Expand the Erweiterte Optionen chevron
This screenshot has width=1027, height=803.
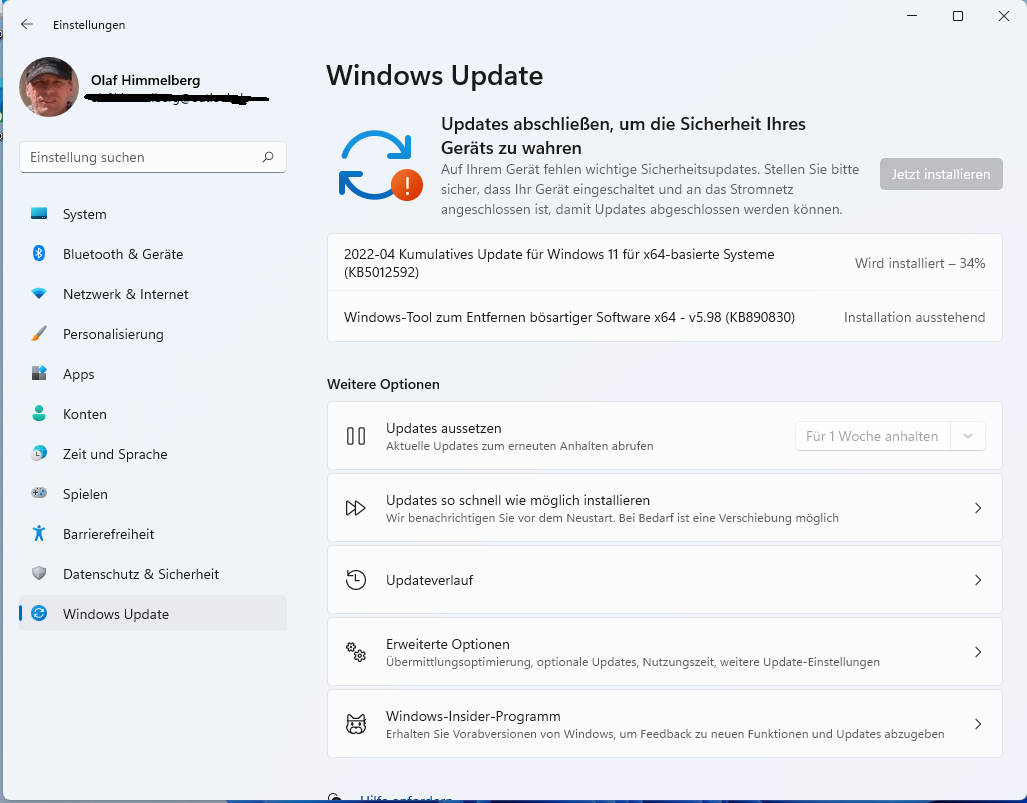(x=978, y=652)
